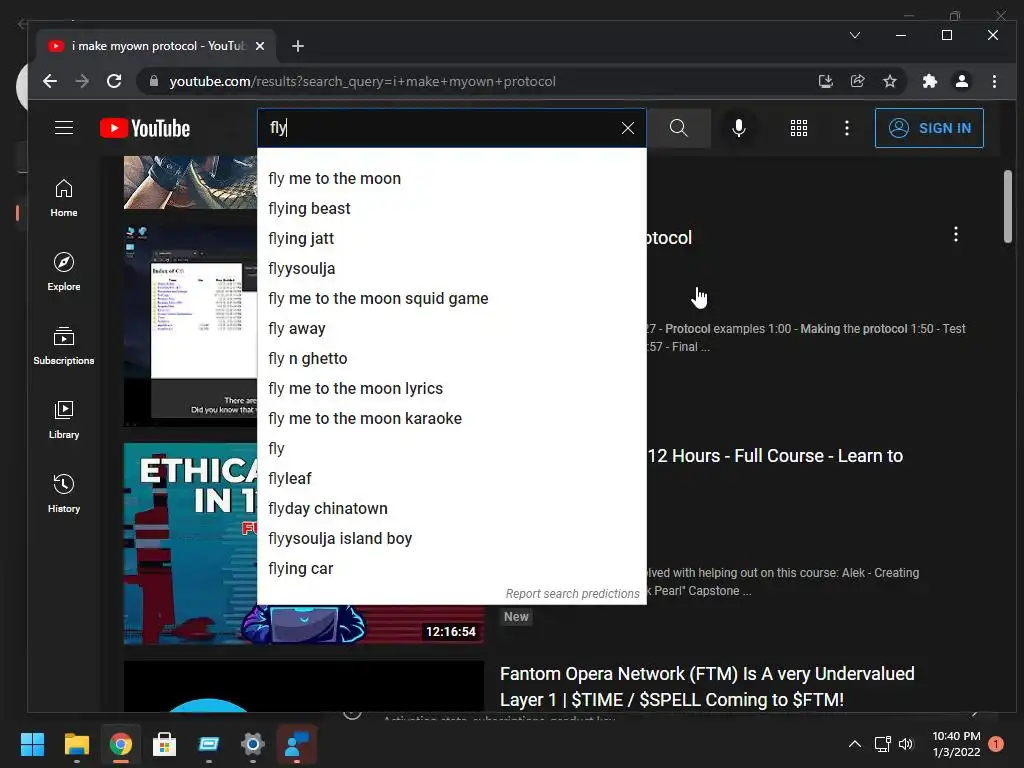Open Microsoft Store from taskbar
Image resolution: width=1024 pixels, height=768 pixels.
pyautogui.click(x=165, y=744)
